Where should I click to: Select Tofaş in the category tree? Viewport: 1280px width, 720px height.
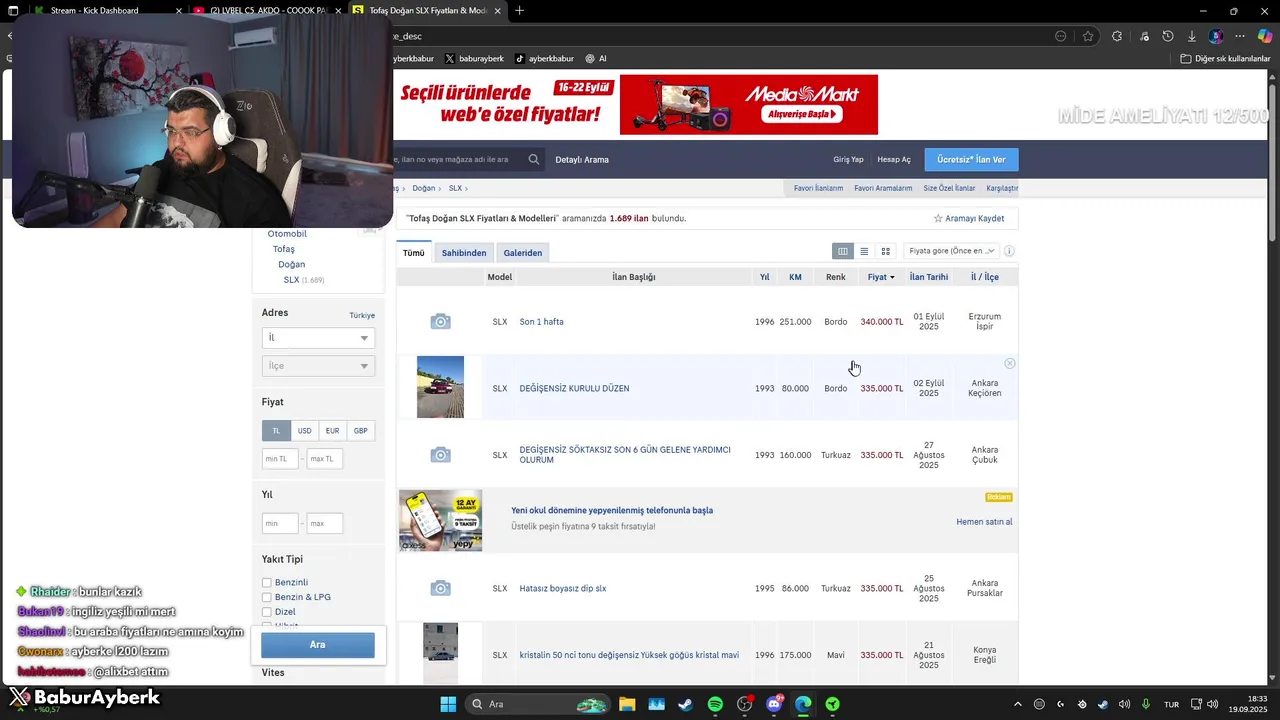[x=284, y=249]
